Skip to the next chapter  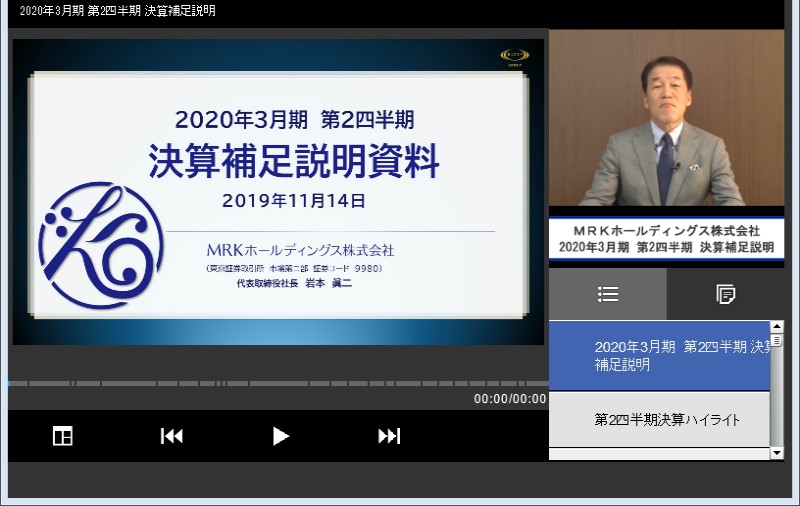coord(389,436)
